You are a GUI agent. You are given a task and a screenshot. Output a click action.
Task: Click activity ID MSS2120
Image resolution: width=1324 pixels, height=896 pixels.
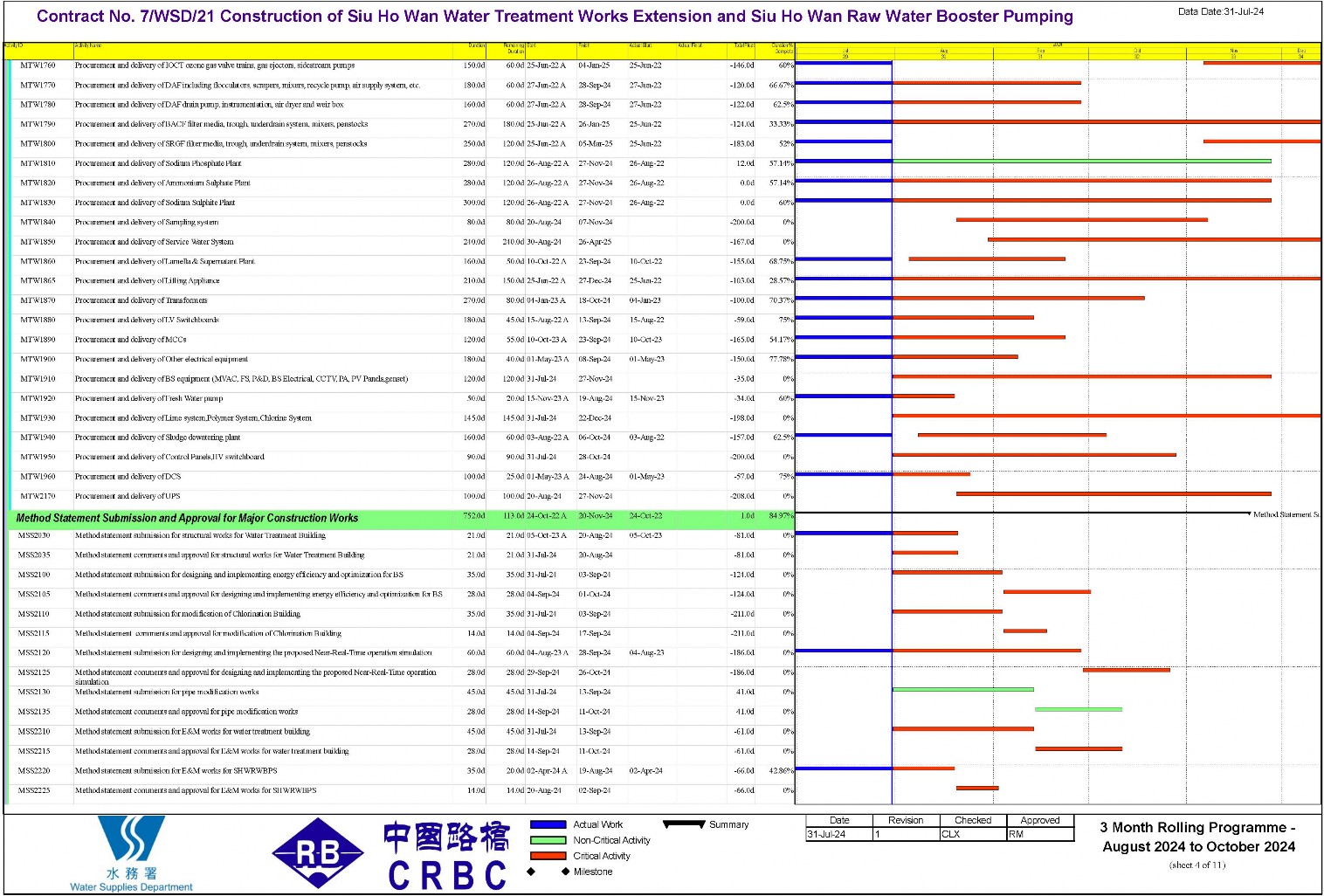[x=34, y=653]
